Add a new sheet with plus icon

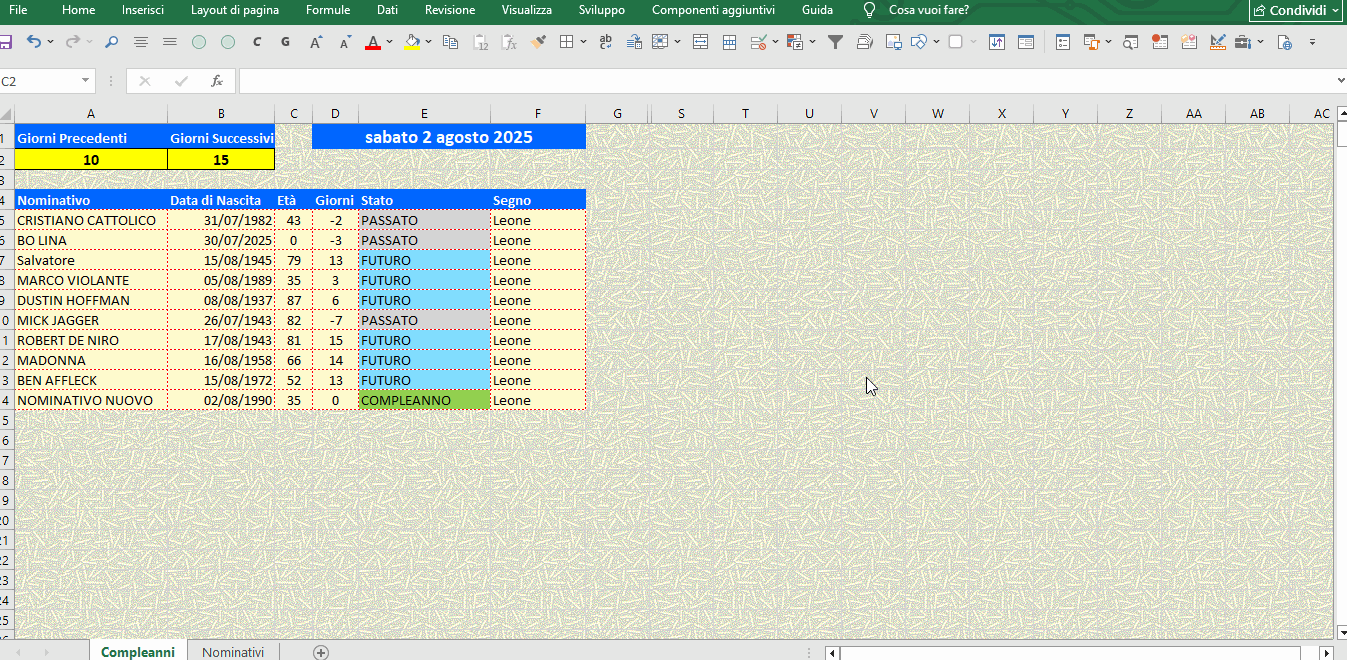pyautogui.click(x=321, y=652)
